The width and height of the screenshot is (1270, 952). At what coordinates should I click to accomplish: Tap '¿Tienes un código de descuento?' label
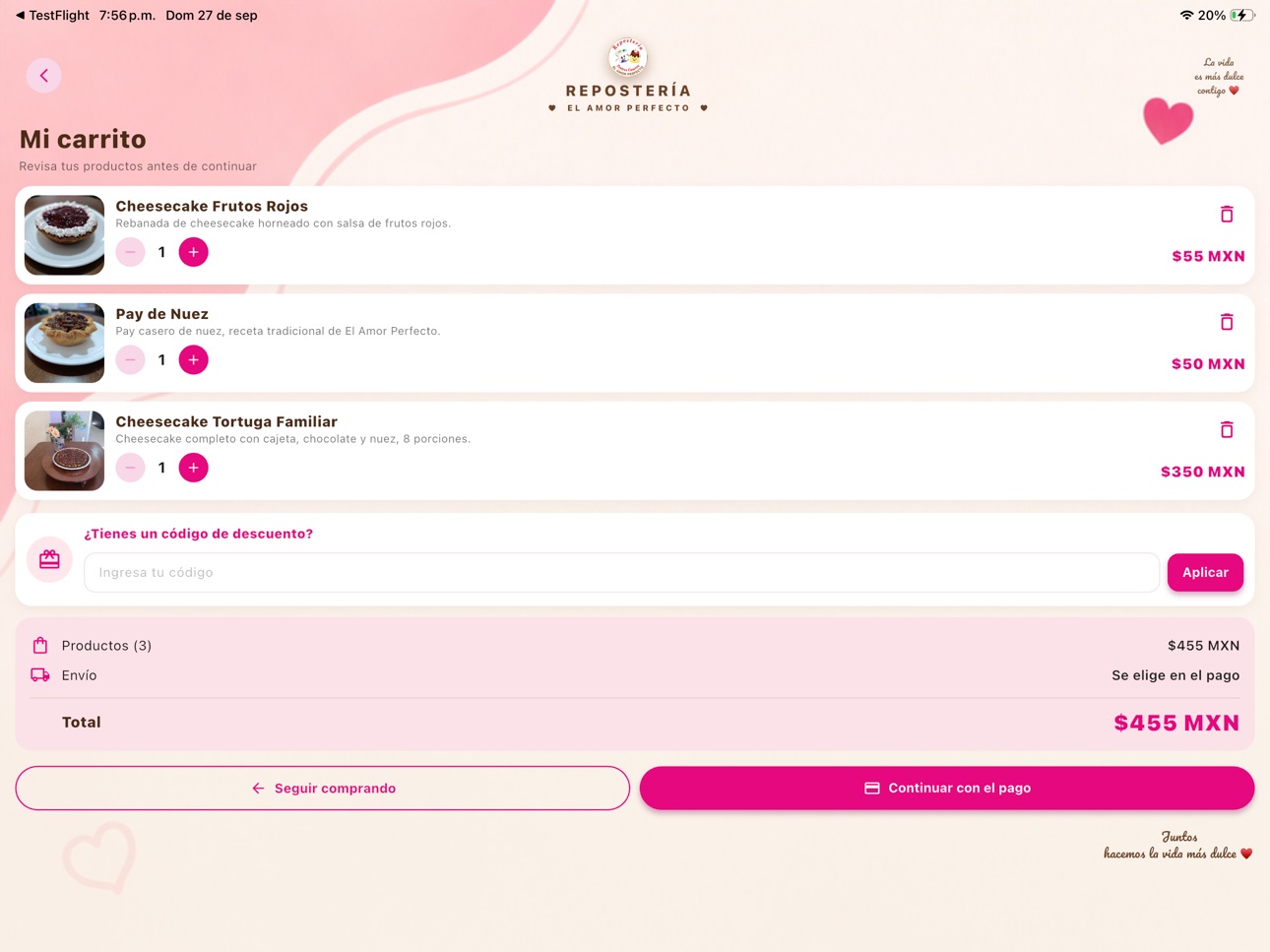click(x=198, y=534)
